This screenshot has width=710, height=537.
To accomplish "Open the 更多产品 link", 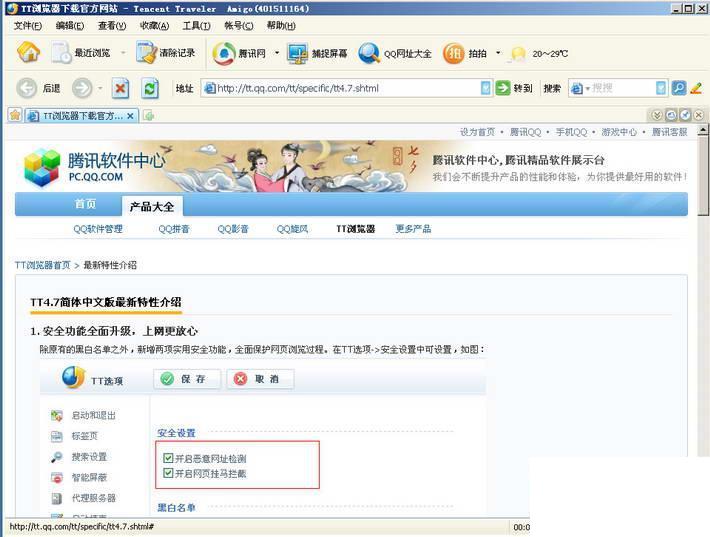I will point(413,229).
